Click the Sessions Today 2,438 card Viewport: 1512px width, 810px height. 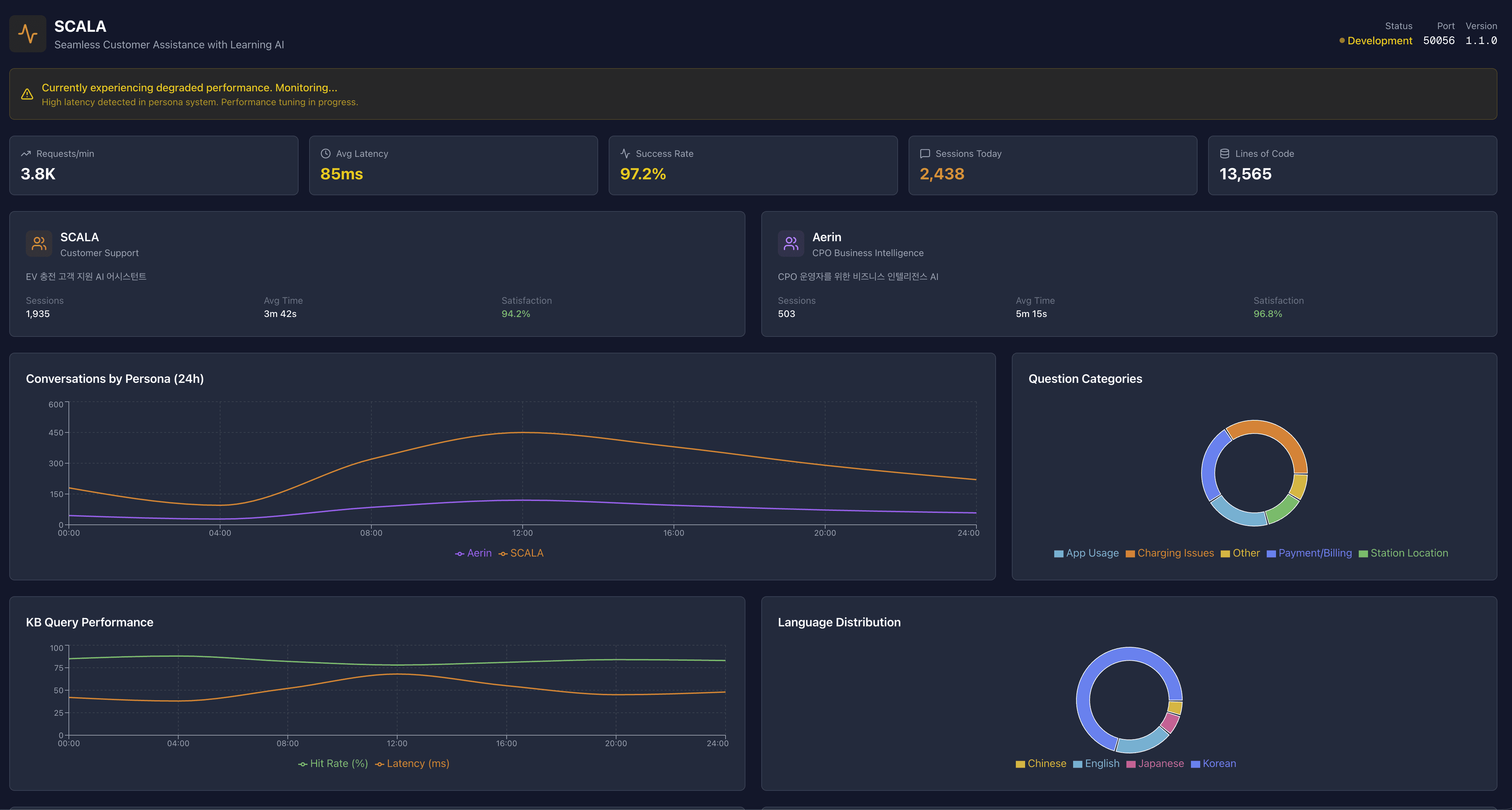pyautogui.click(x=1052, y=165)
